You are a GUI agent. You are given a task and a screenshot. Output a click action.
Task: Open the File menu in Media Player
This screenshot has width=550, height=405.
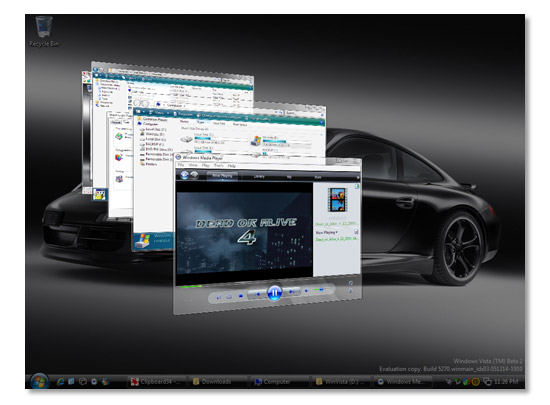pyautogui.click(x=180, y=164)
